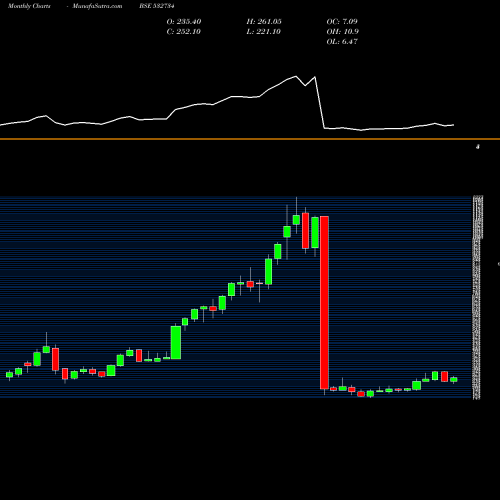Click the peak of the white line chart
Screen dimensions: 500x500
pos(296,76)
